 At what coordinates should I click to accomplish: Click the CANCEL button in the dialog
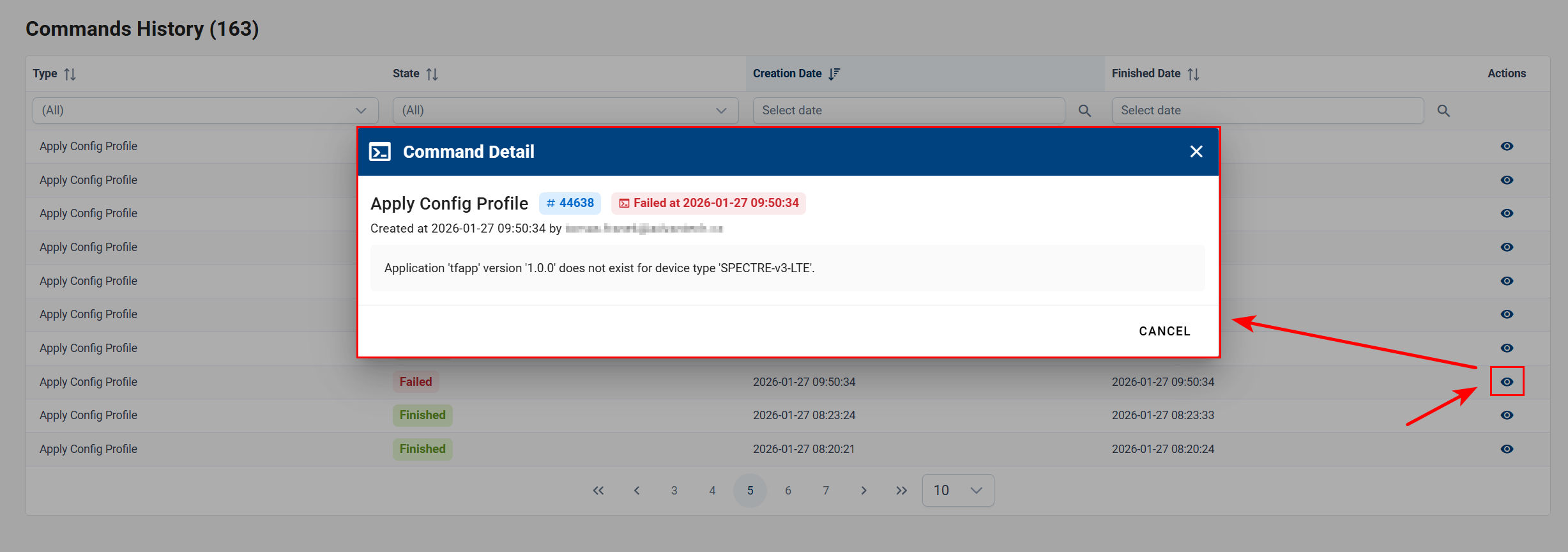(1164, 331)
